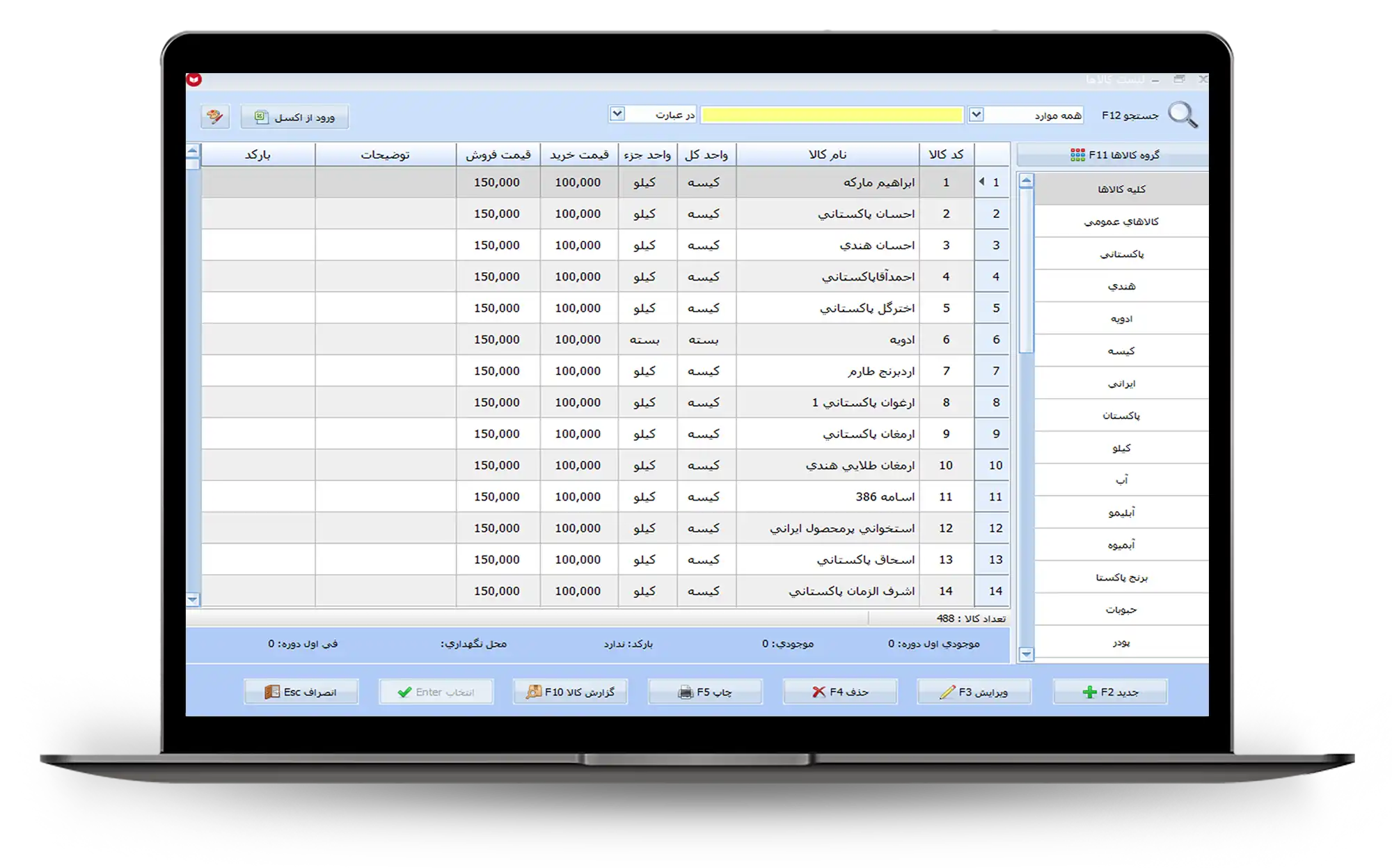Viewport: 1392px width, 868px height.
Task: Select 'پودر' group in sidebar
Action: pyautogui.click(x=1121, y=642)
